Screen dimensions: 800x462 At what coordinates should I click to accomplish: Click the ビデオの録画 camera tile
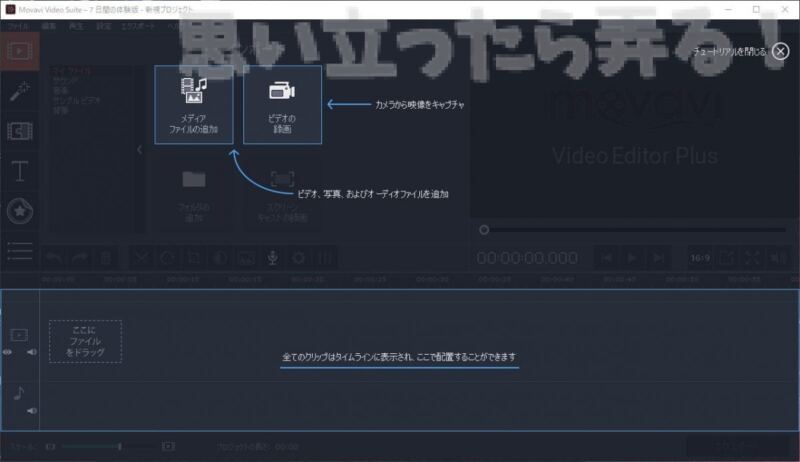pyautogui.click(x=283, y=105)
